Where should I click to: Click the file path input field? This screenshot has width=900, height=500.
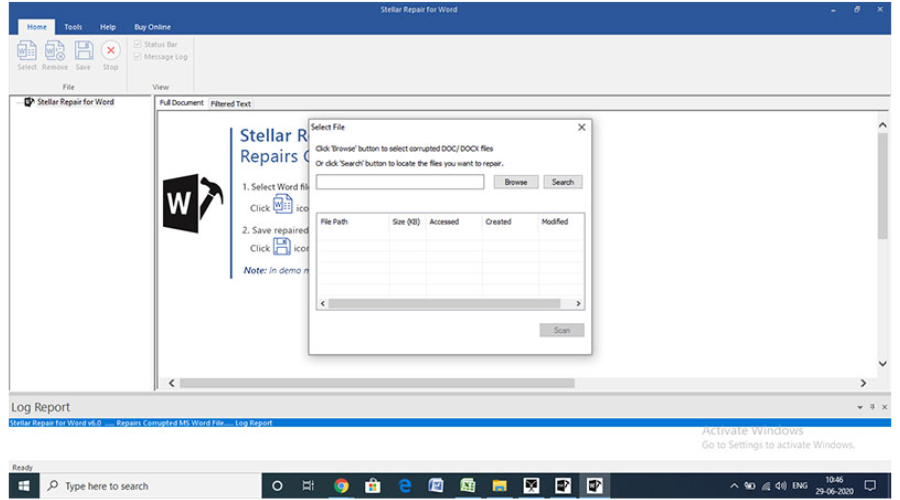[x=400, y=182]
